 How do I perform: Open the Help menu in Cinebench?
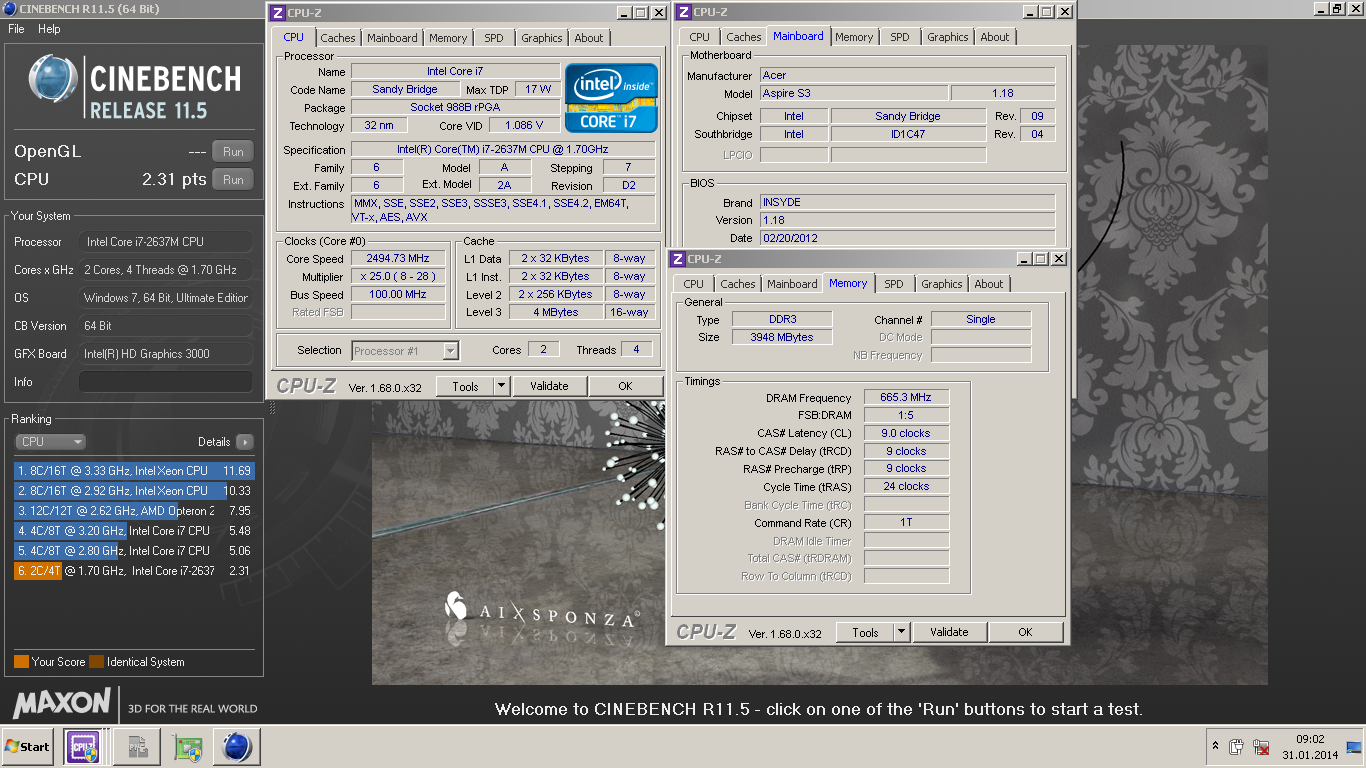coord(49,29)
